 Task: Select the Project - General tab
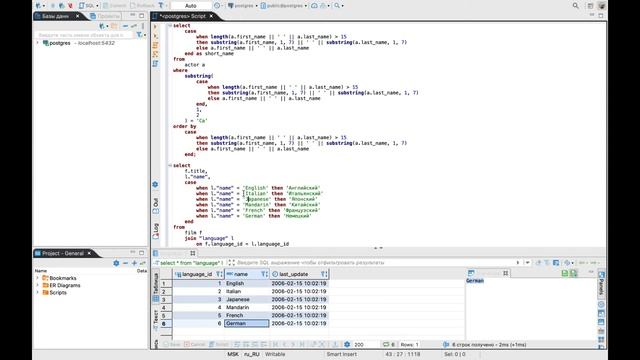coord(62,253)
